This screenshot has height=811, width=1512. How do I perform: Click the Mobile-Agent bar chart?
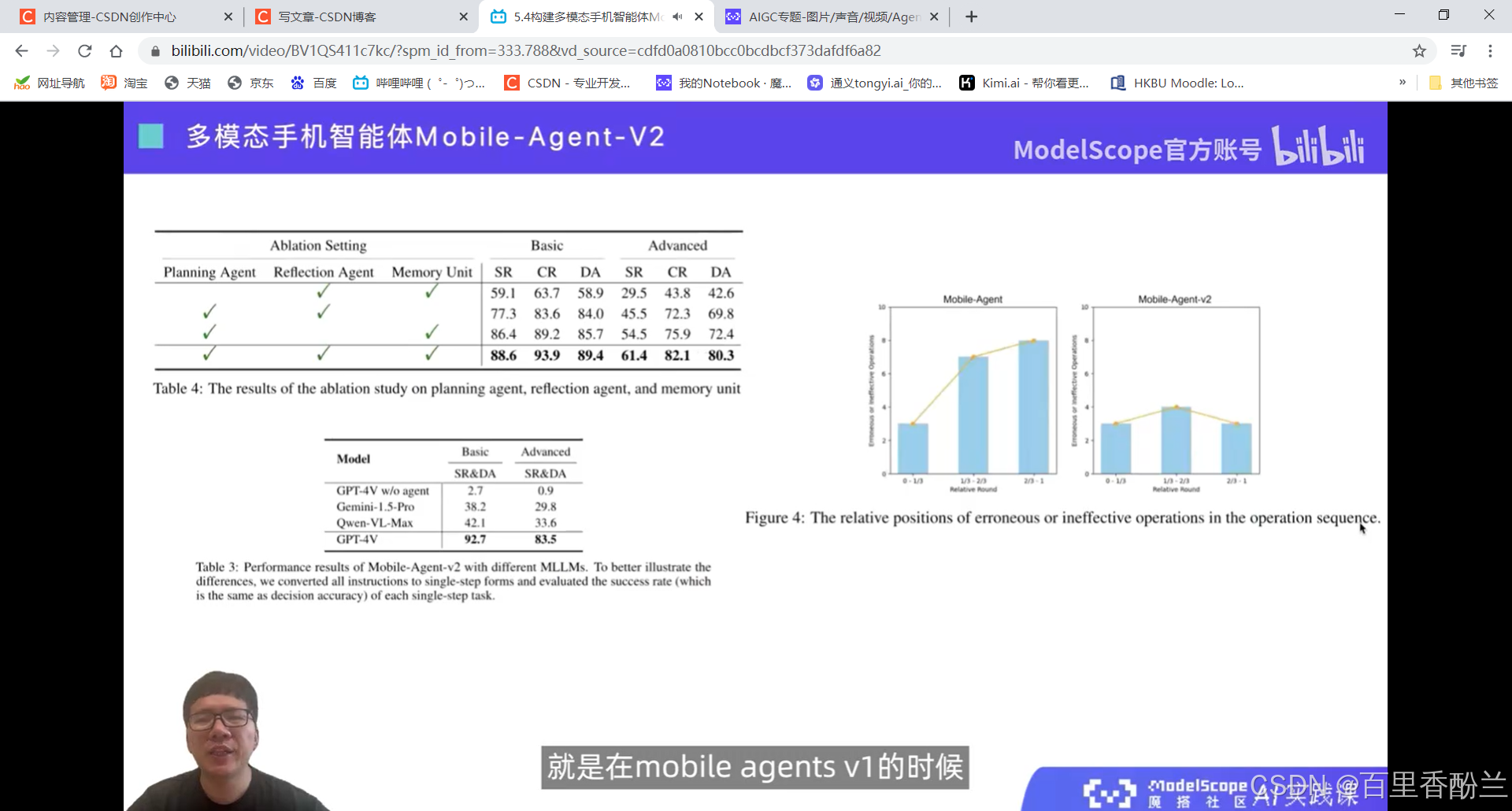[x=965, y=394]
